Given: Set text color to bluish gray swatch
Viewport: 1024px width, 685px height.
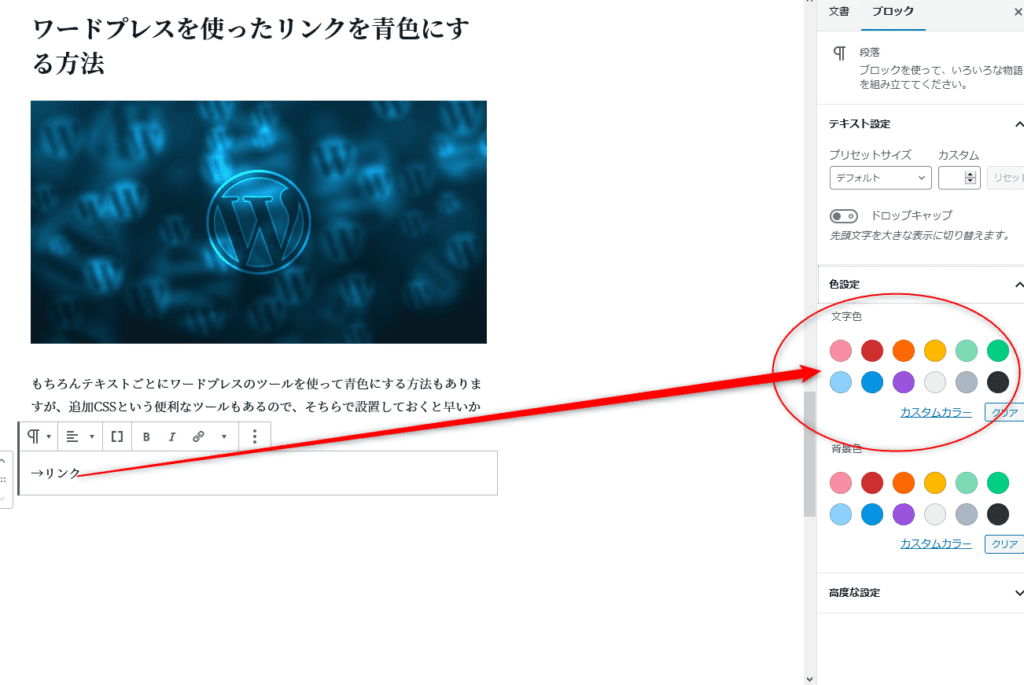Looking at the screenshot, I should [x=966, y=382].
